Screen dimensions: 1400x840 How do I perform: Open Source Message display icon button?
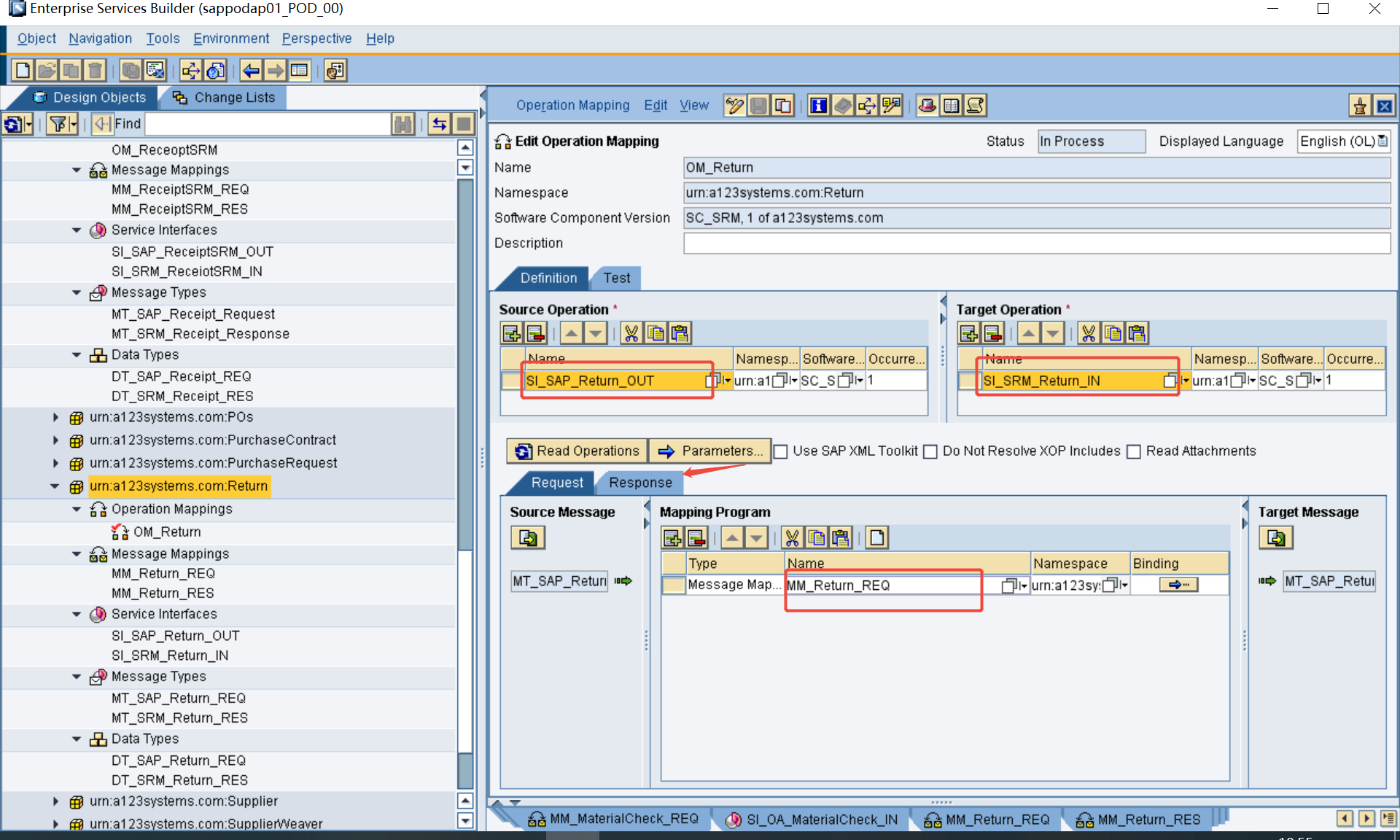528,538
